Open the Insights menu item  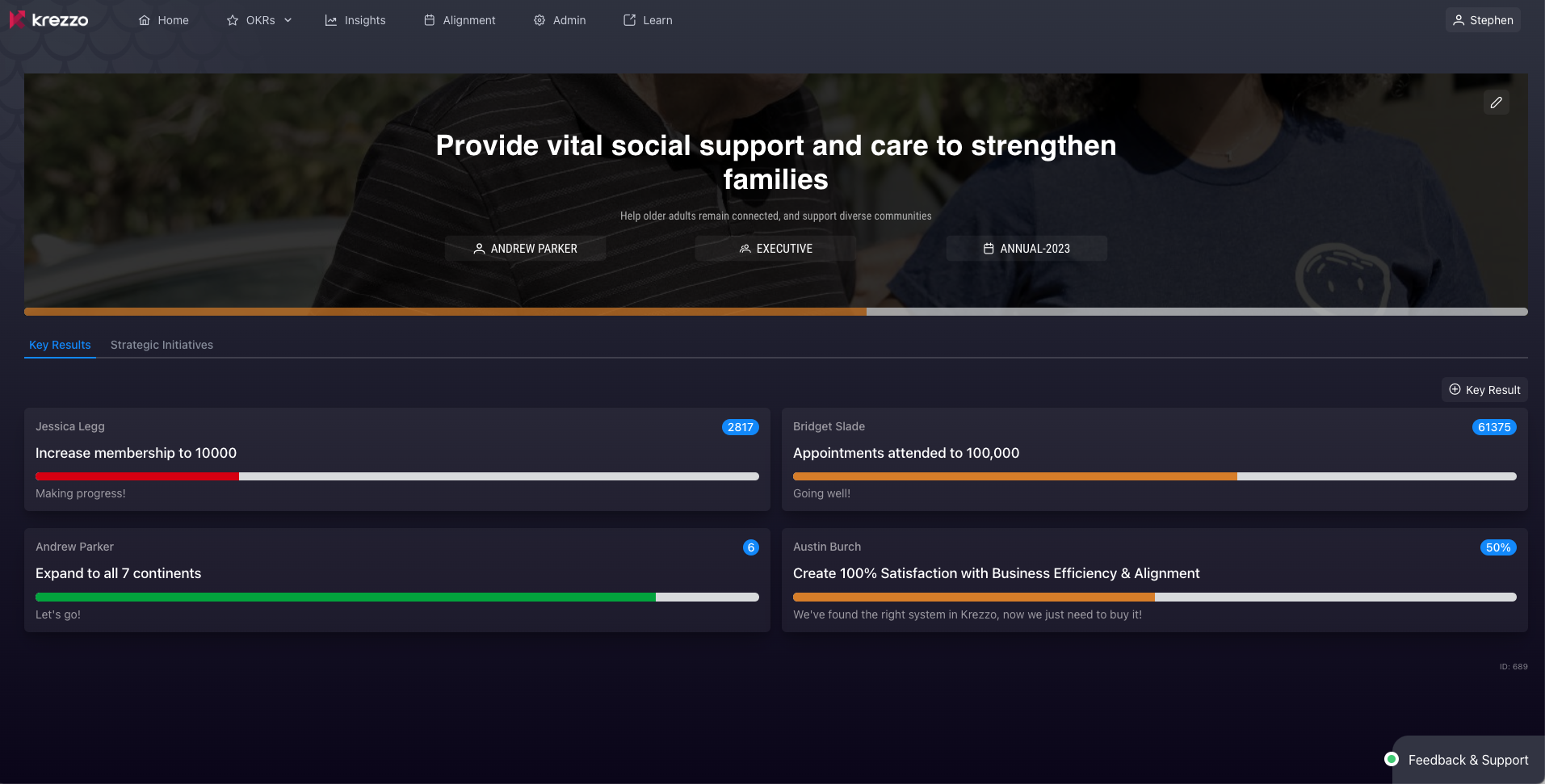pyautogui.click(x=355, y=20)
